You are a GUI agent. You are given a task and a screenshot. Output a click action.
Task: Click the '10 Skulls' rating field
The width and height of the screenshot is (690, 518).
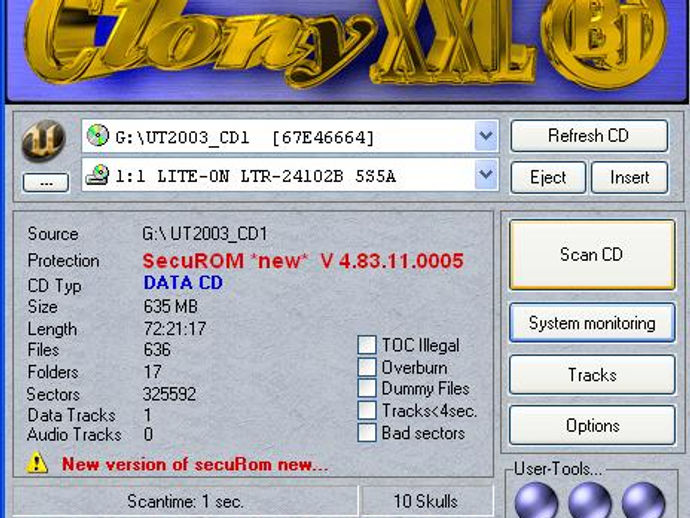coord(426,501)
